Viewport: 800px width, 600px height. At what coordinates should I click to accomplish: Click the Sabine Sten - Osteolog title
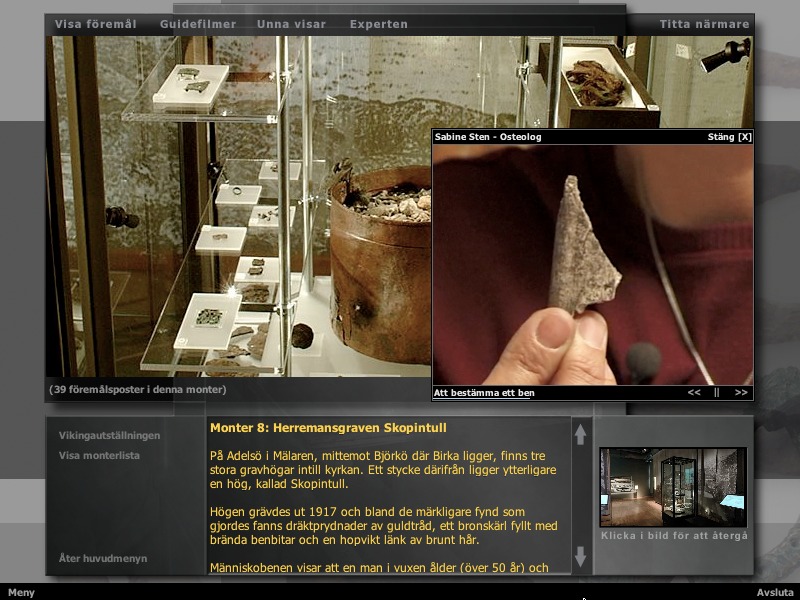pos(488,137)
